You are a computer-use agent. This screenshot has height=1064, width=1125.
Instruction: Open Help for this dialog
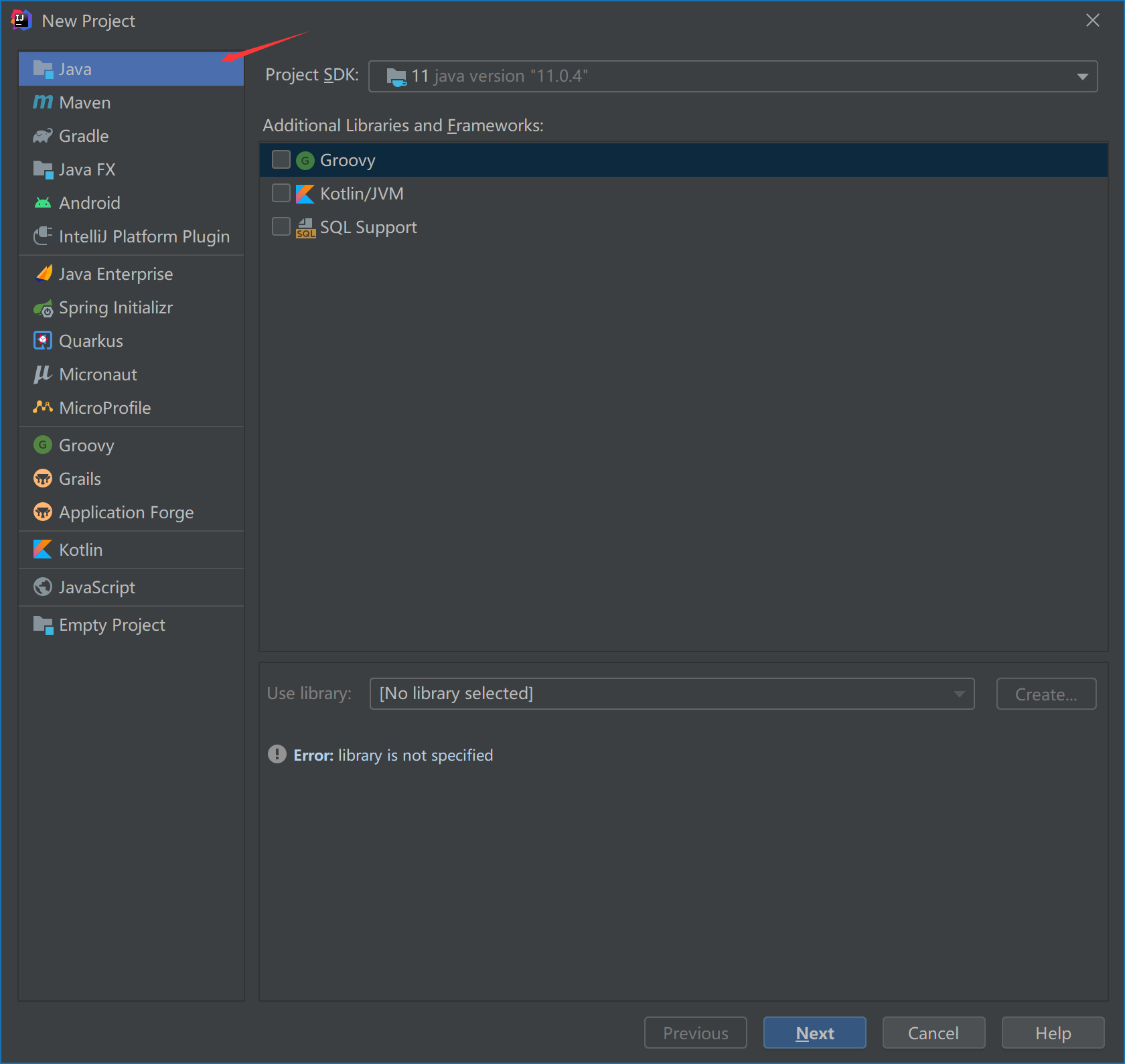point(1053,1033)
